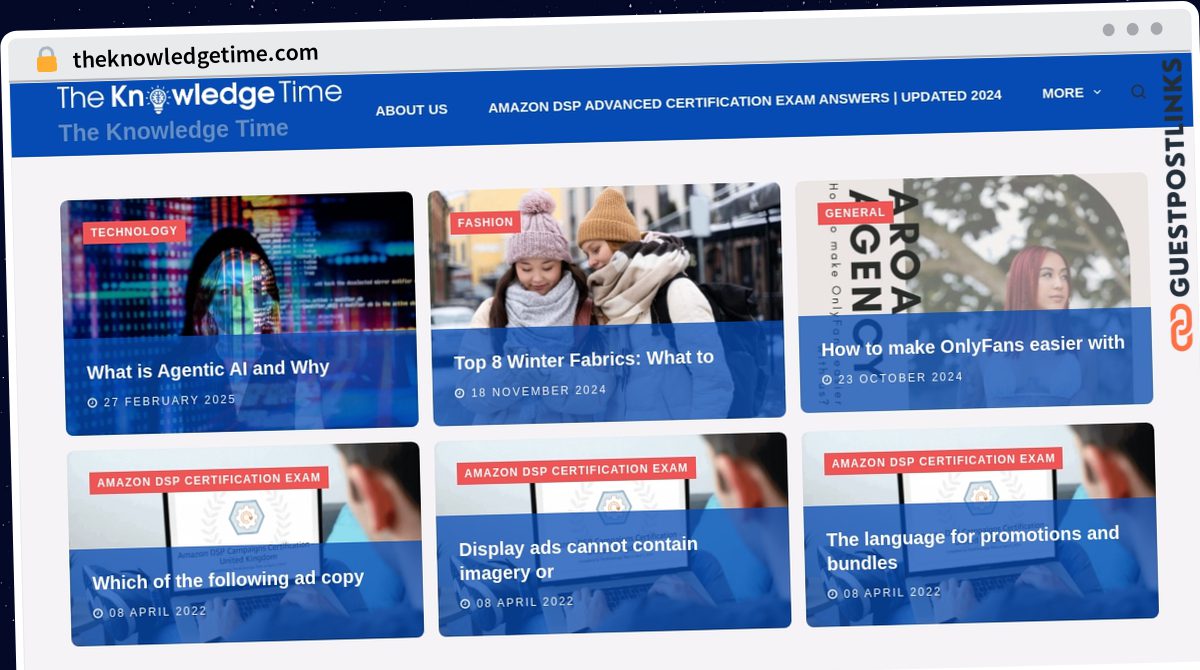Click clock icon beside 18 NOVEMBER 2024
The height and width of the screenshot is (670, 1200).
tap(460, 393)
